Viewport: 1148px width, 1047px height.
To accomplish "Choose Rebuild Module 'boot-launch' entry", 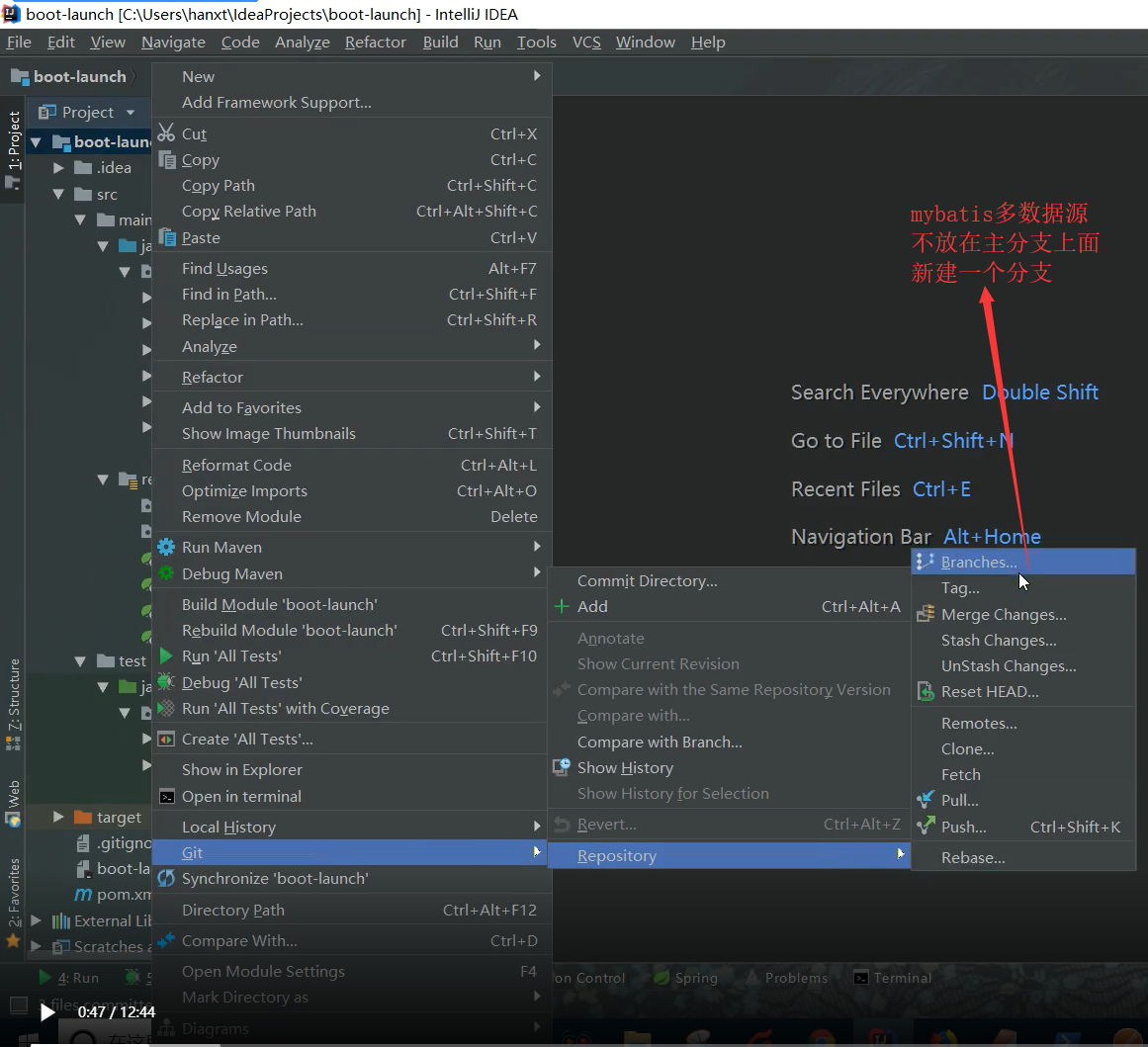I will tap(351, 630).
